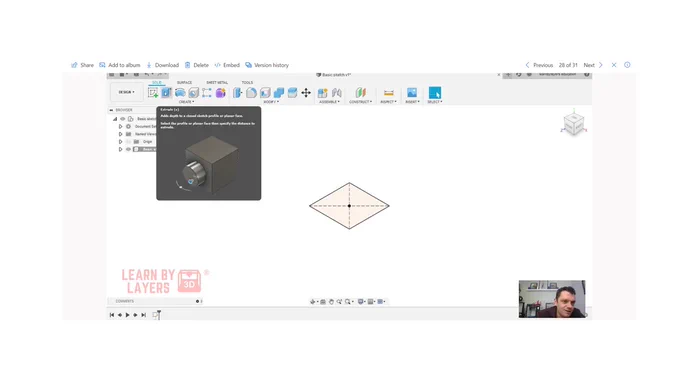Select the Joint tool
This screenshot has width=680, height=383.
[337, 92]
